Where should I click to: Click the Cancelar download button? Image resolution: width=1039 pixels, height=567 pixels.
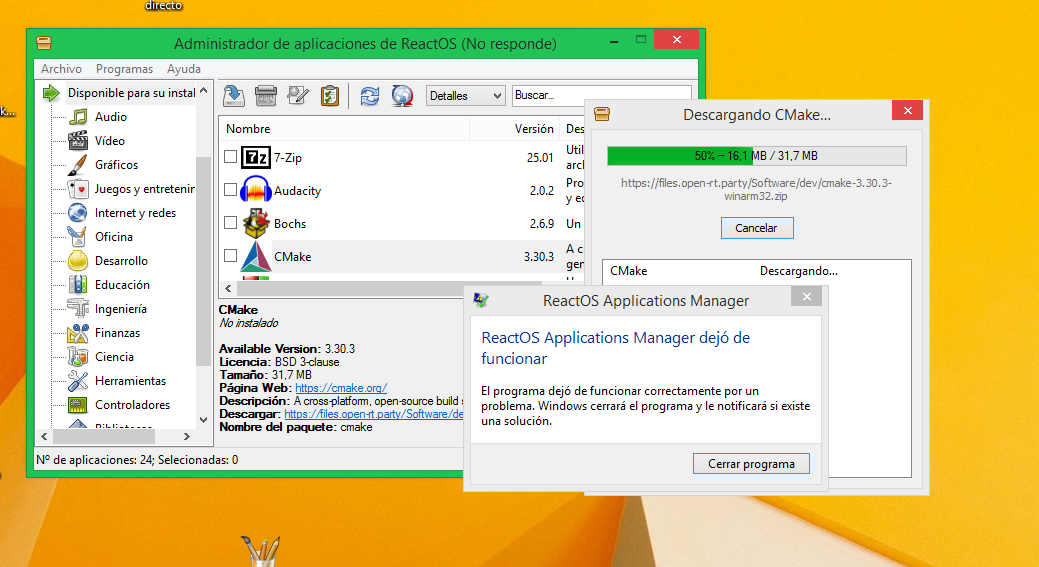(x=756, y=228)
